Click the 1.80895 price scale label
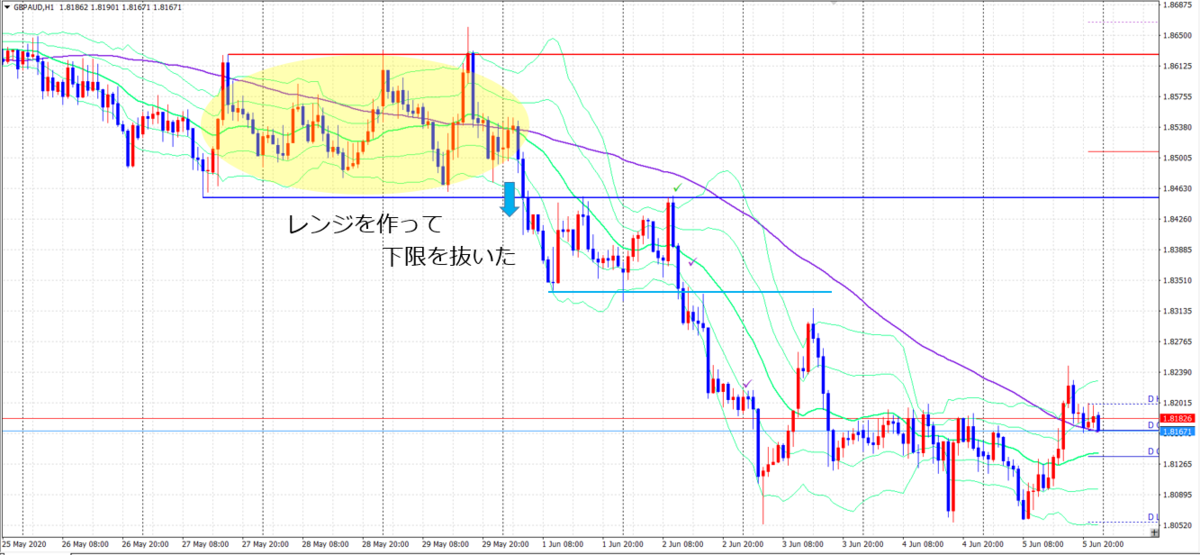This screenshot has width=1200, height=555. click(1180, 494)
